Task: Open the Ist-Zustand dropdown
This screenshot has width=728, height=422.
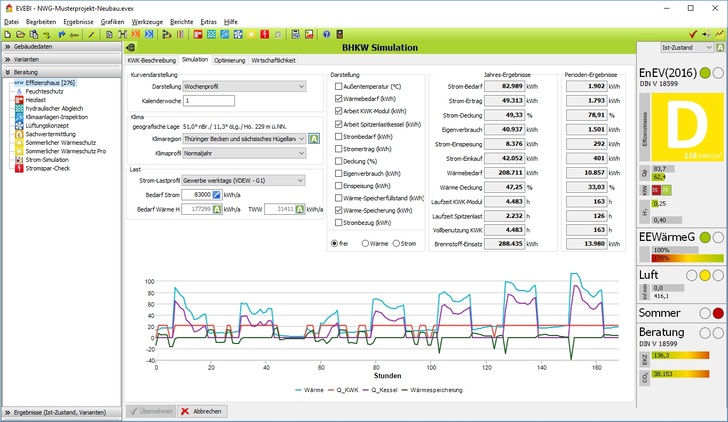Action: point(687,47)
